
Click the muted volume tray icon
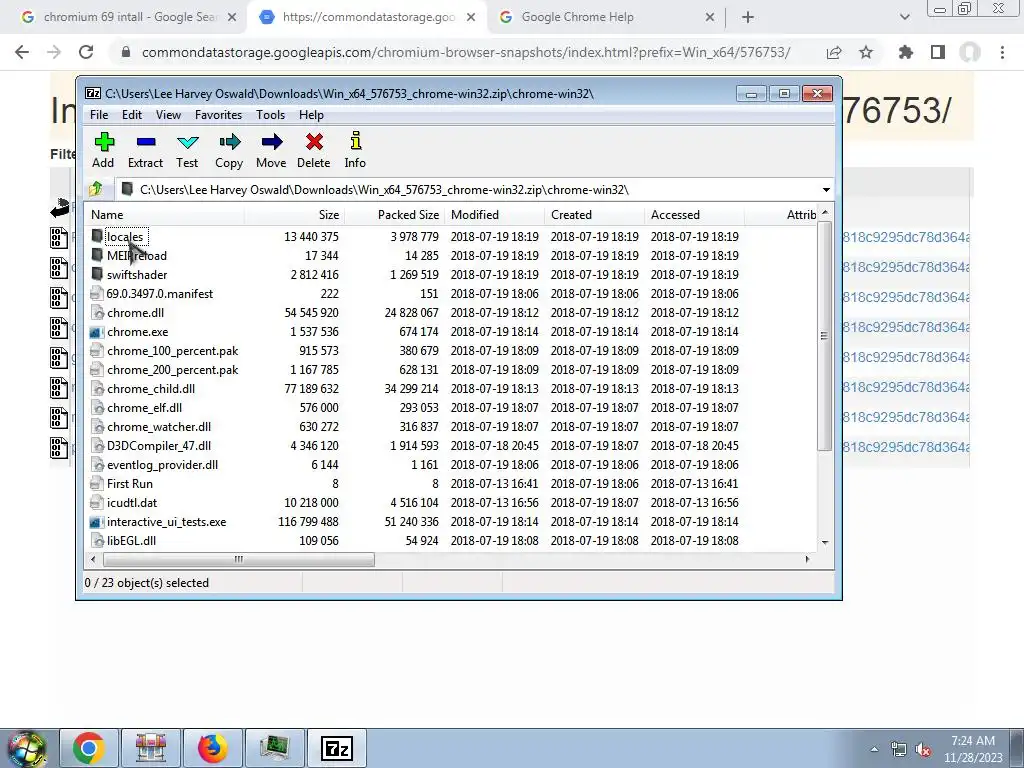[923, 750]
